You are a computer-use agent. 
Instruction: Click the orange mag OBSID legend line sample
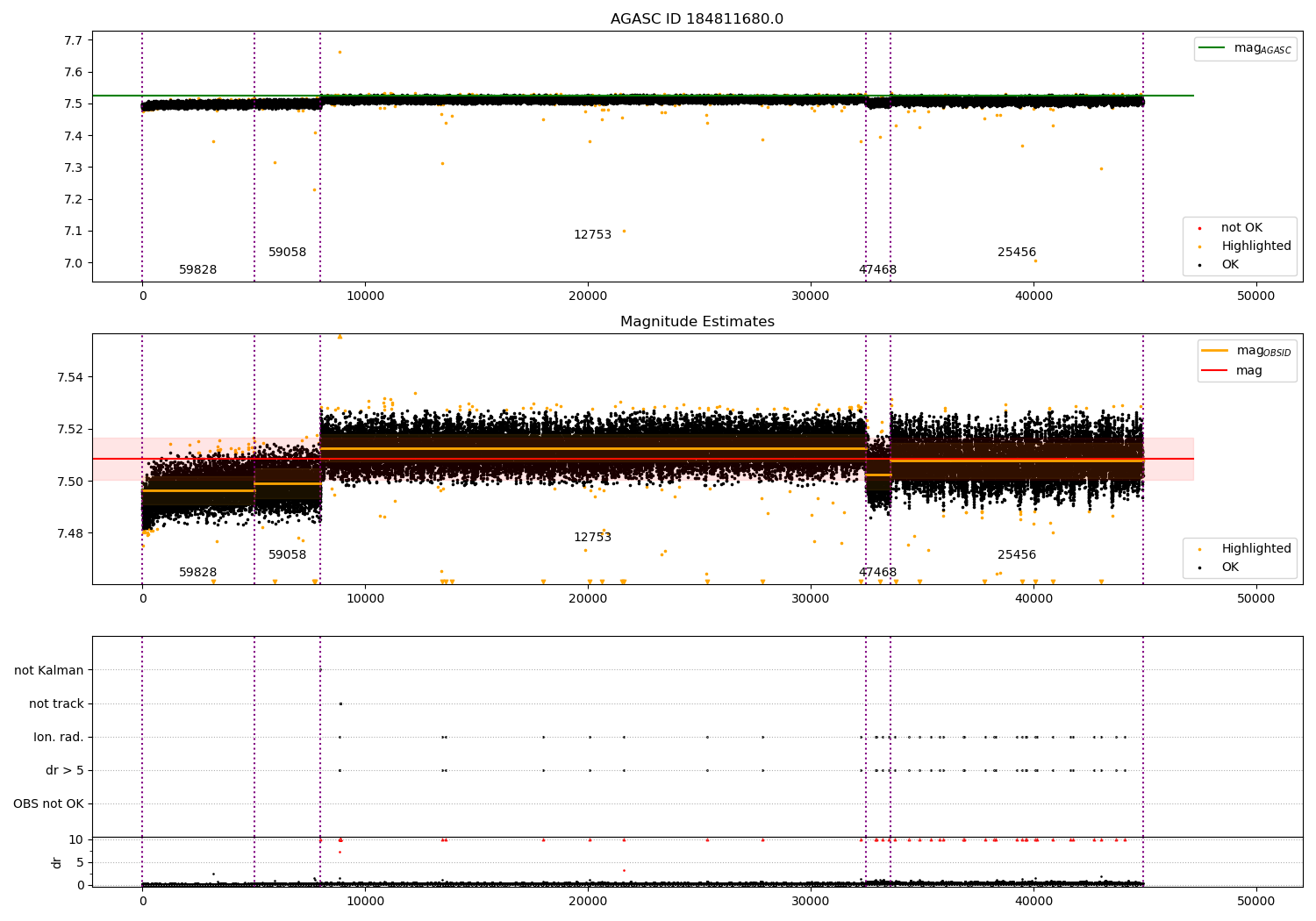coord(1214,350)
